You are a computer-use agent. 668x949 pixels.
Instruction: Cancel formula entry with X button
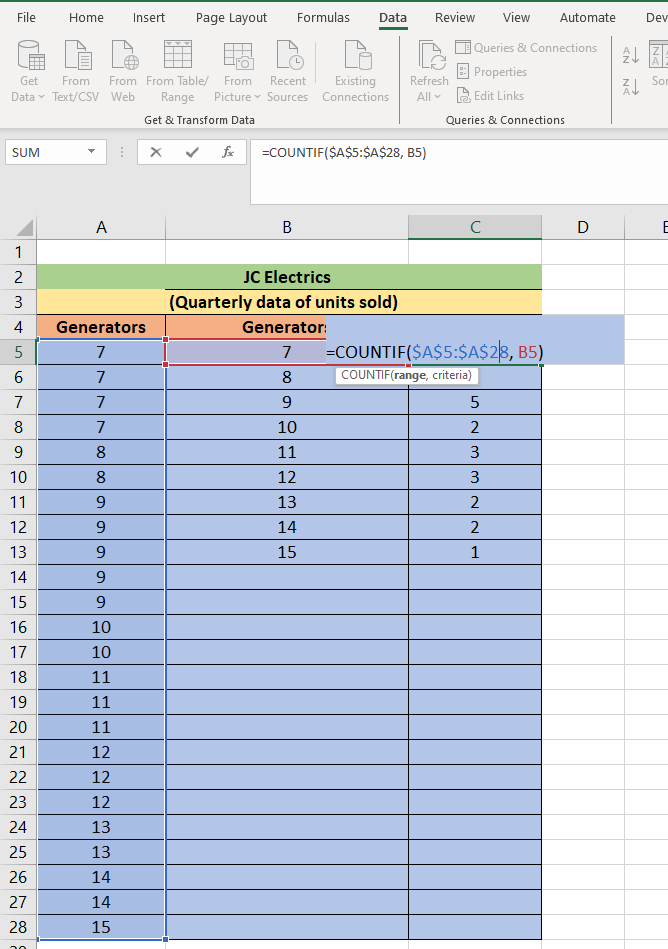pos(156,152)
